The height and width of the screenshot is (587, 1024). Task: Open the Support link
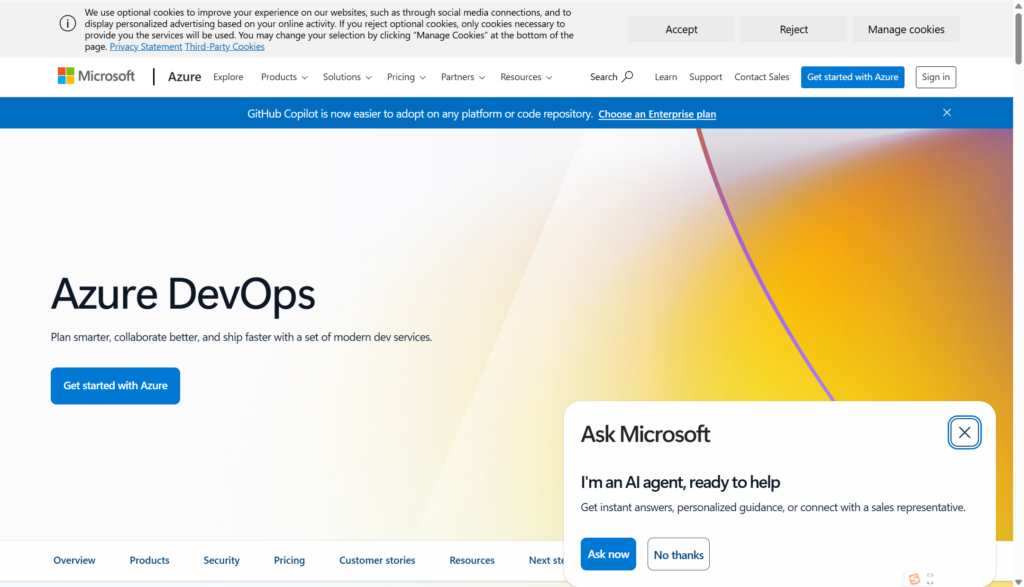[x=705, y=77]
